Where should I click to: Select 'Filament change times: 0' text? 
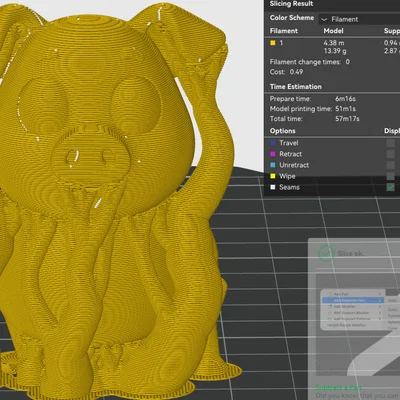coord(310,62)
